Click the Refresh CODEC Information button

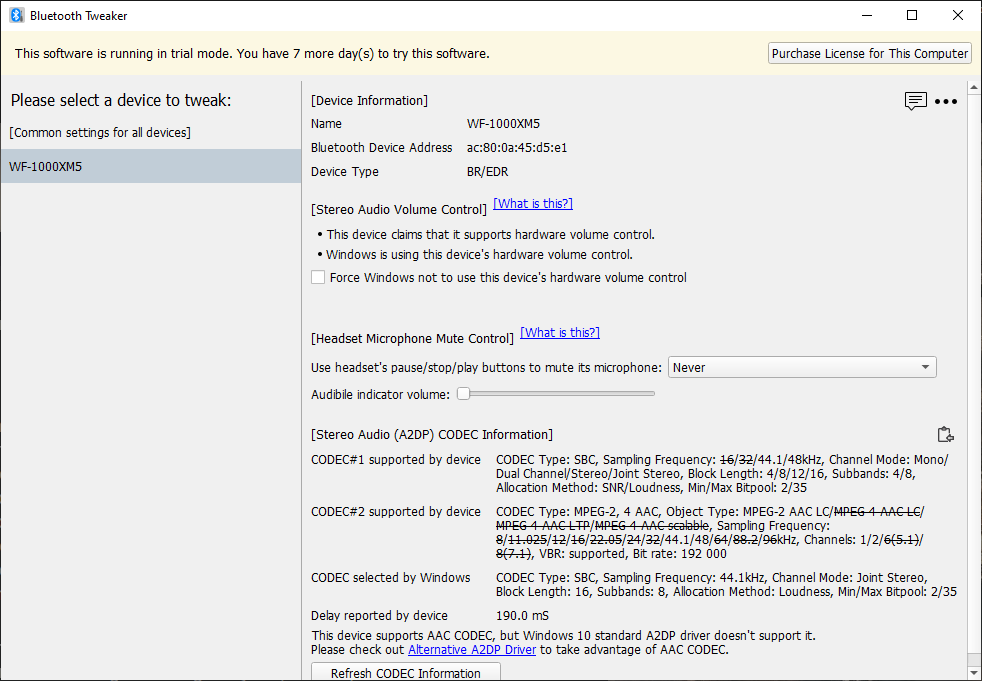pyautogui.click(x=406, y=672)
